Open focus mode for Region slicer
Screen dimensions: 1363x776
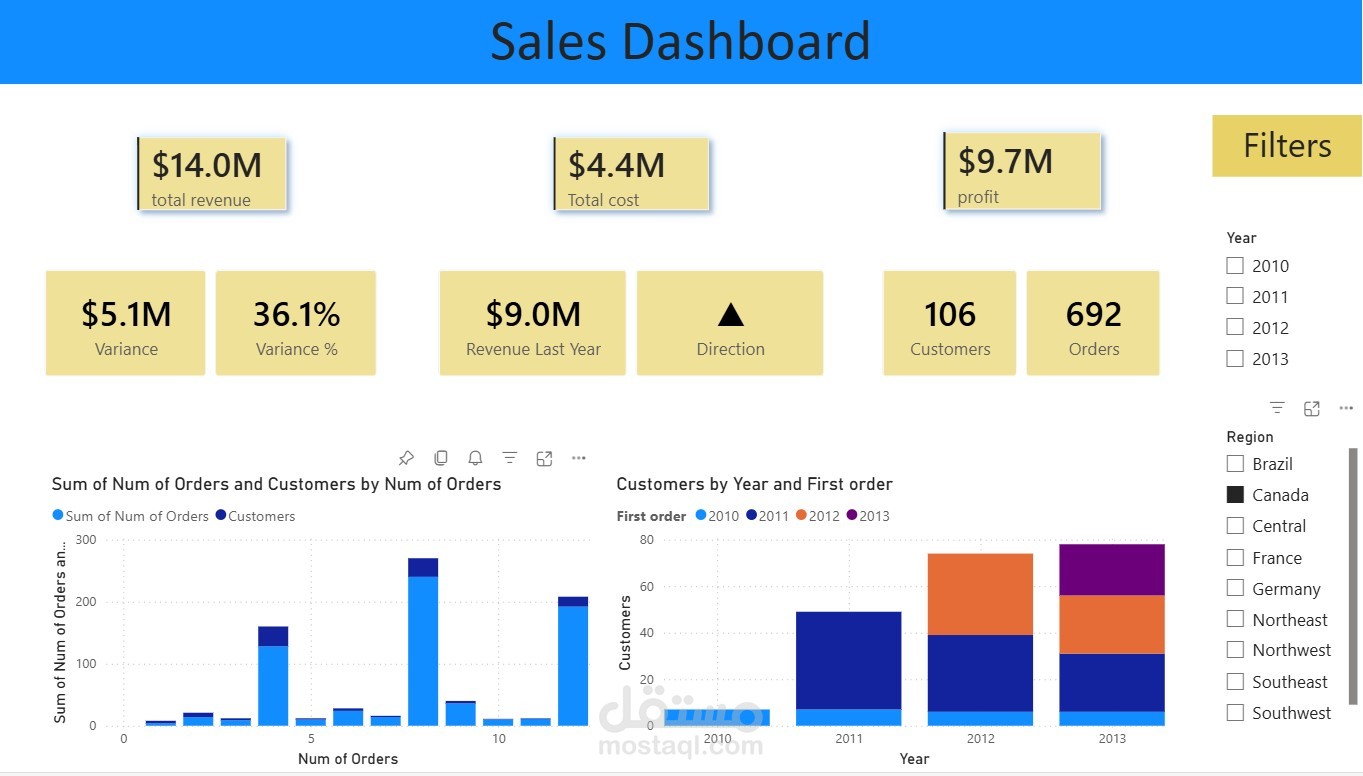point(1312,408)
